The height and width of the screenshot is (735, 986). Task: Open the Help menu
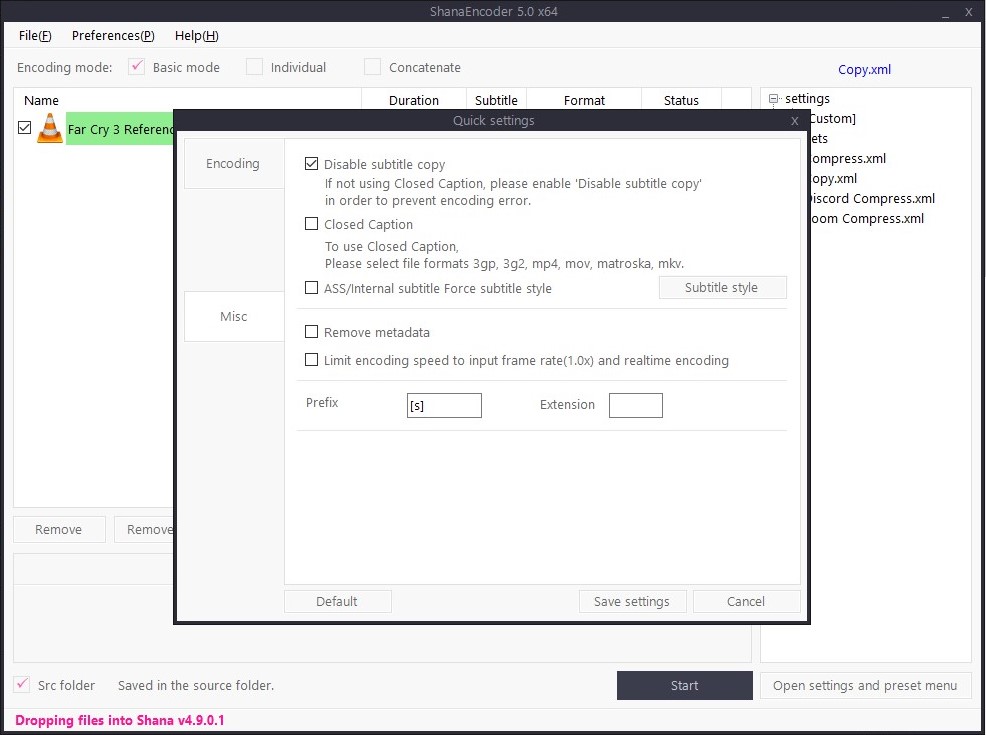(x=197, y=36)
